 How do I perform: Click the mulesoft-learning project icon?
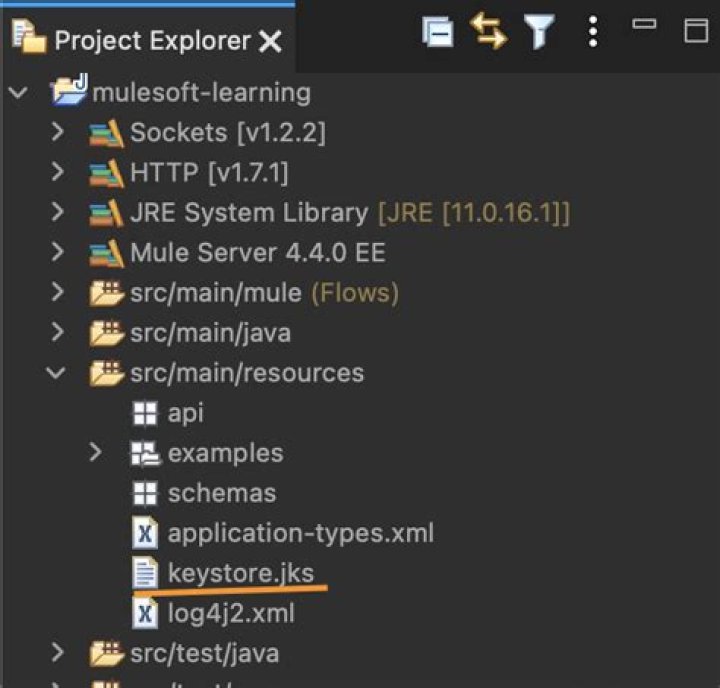69,90
